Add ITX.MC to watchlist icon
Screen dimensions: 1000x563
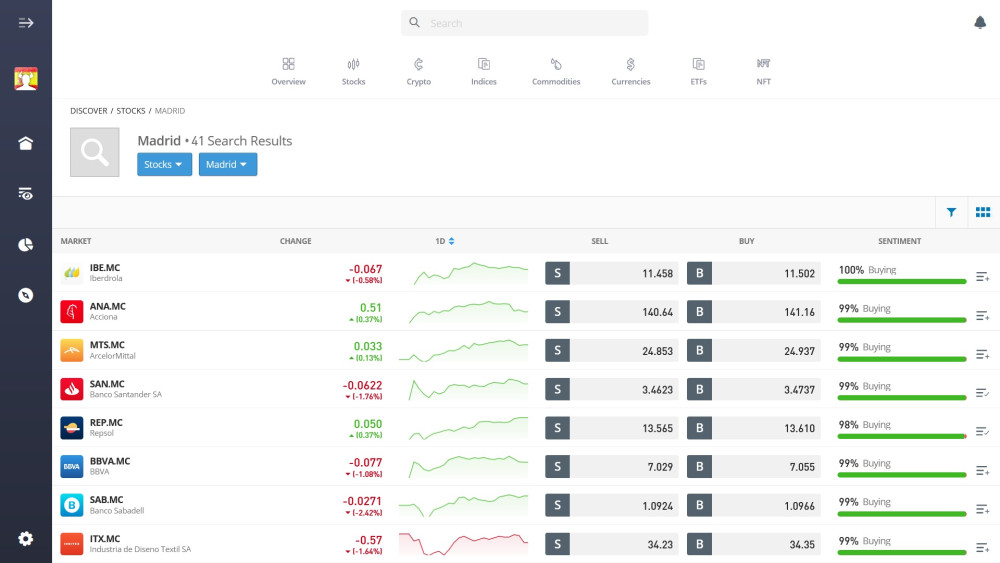pyautogui.click(x=982, y=548)
